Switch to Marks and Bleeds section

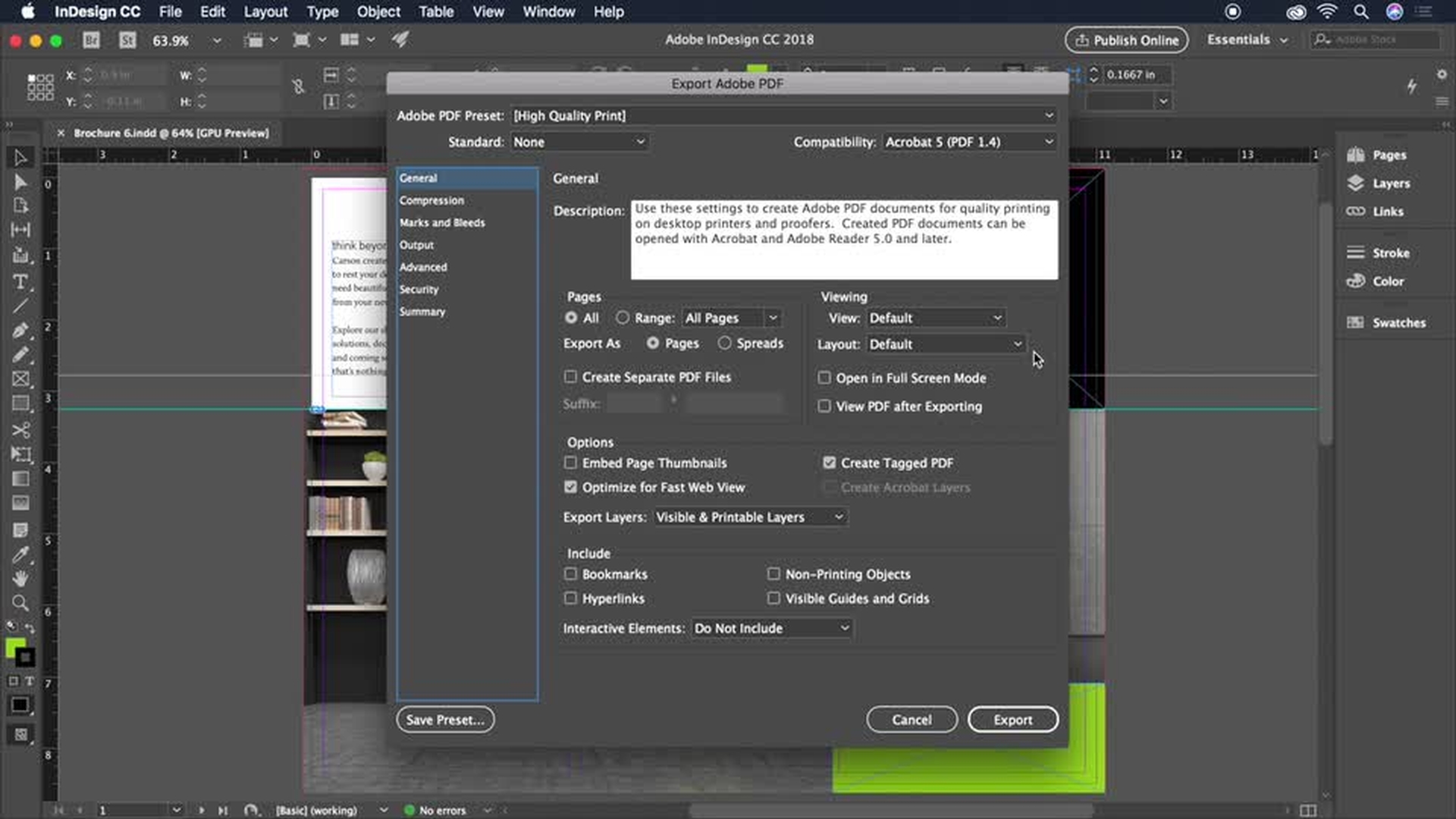(442, 223)
